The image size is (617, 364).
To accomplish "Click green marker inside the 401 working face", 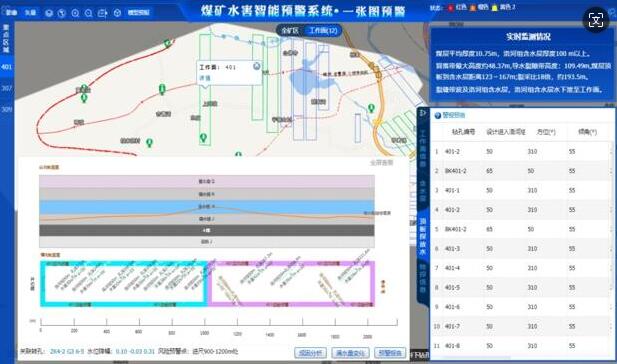I will pyautogui.click(x=203, y=138).
